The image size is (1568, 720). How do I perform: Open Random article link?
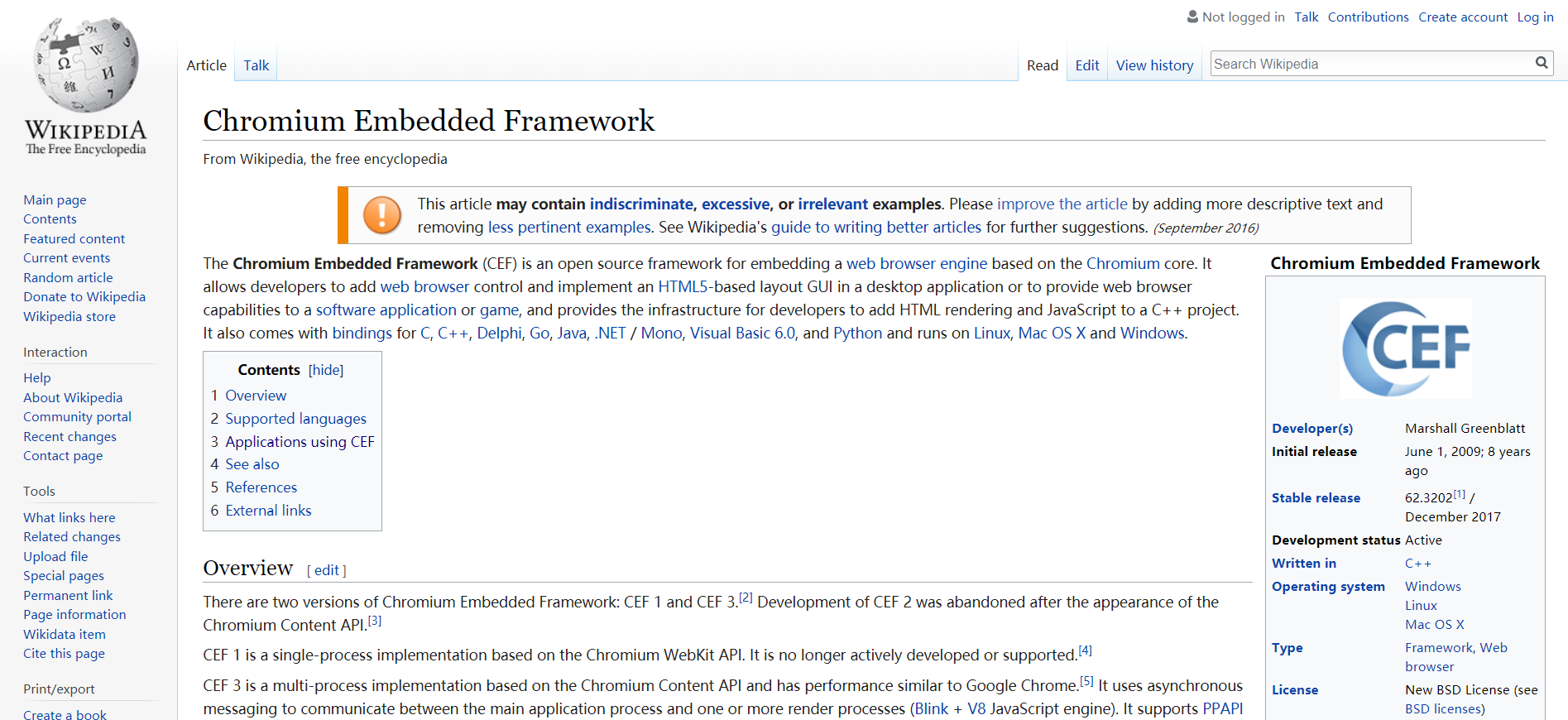coord(68,277)
